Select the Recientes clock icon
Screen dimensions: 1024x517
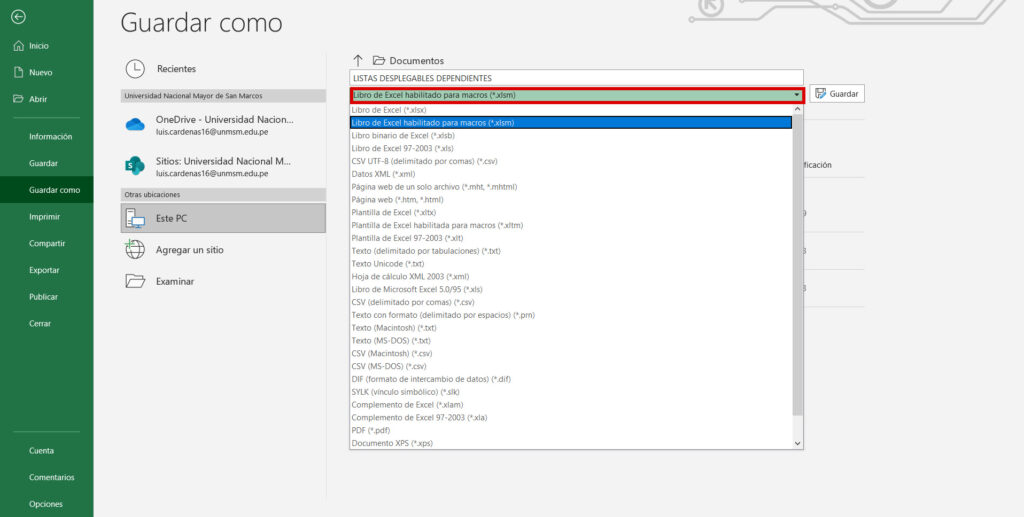coord(135,69)
